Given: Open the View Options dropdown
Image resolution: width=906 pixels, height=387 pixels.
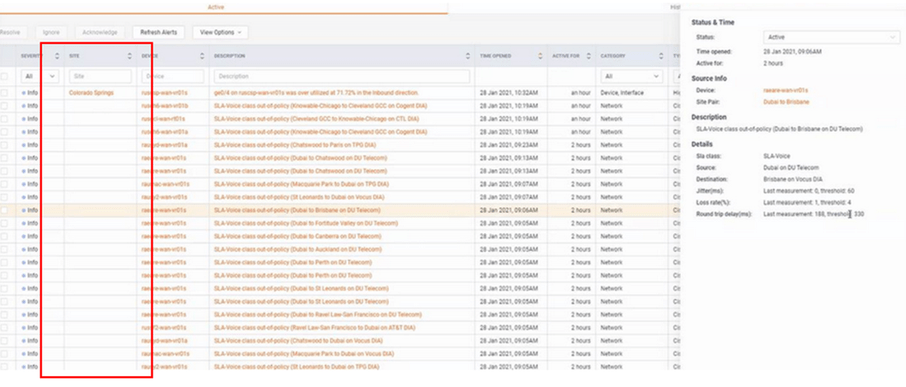Looking at the screenshot, I should [x=221, y=32].
